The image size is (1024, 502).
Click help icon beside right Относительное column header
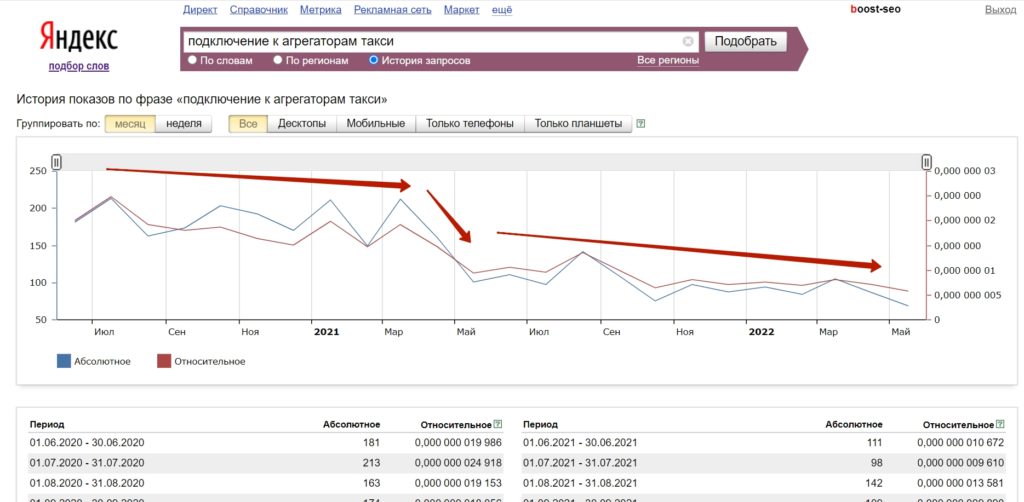[x=1001, y=424]
